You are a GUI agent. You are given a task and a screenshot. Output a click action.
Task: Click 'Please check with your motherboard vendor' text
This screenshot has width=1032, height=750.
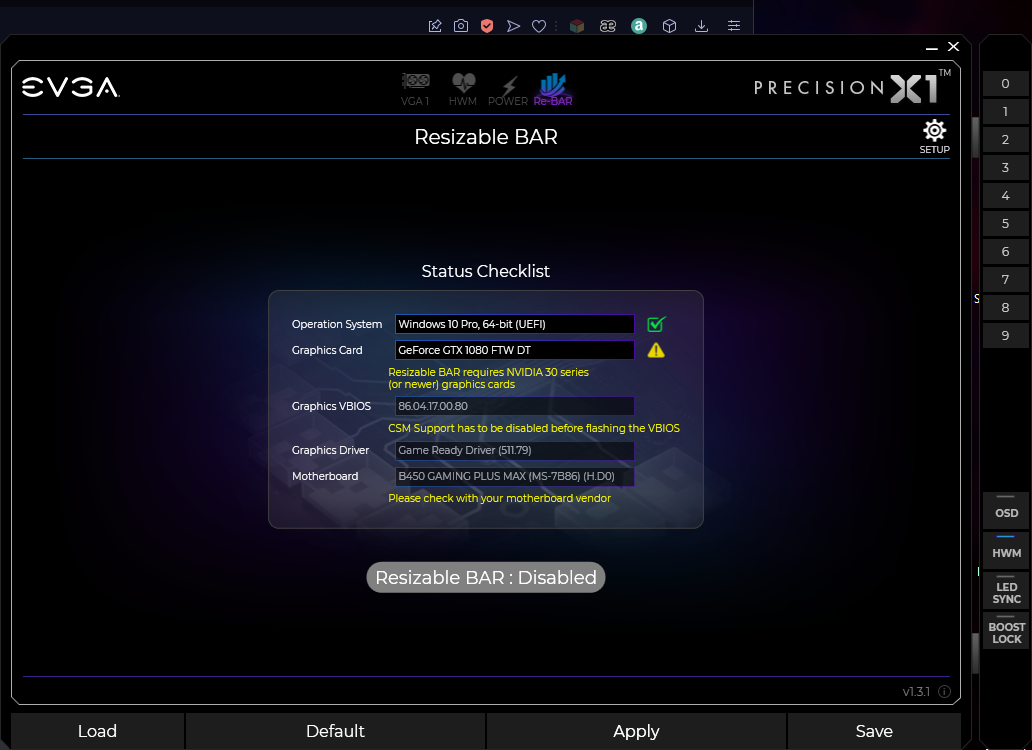tap(500, 499)
